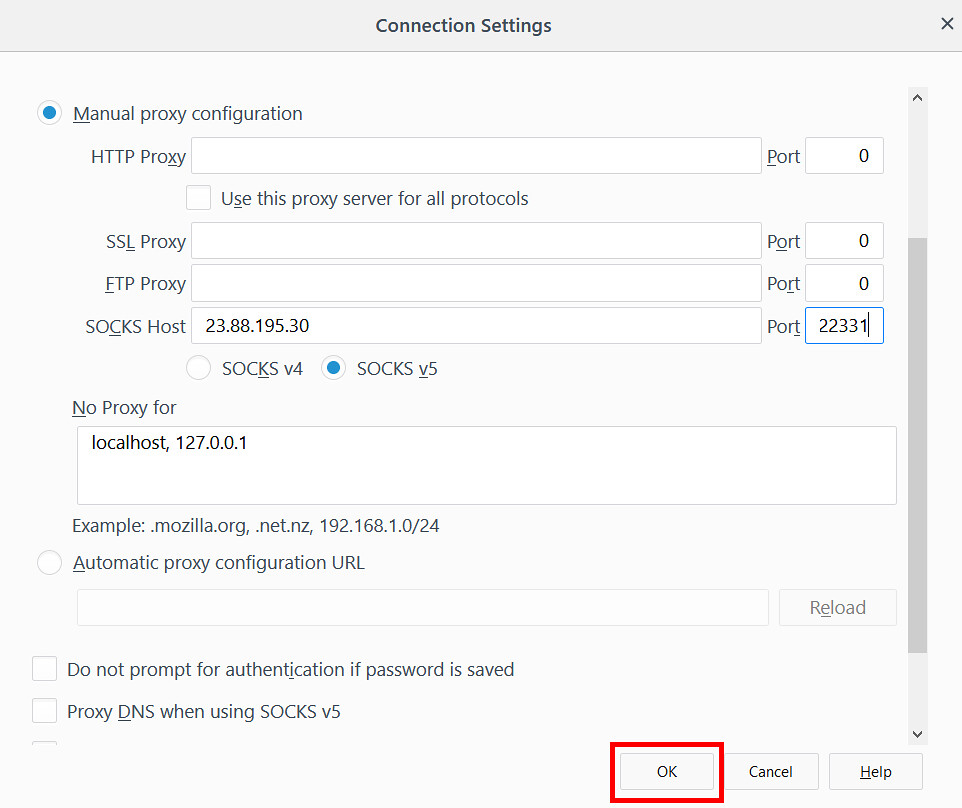The width and height of the screenshot is (962, 808).
Task: Click the No Proxy for text area
Action: click(487, 466)
